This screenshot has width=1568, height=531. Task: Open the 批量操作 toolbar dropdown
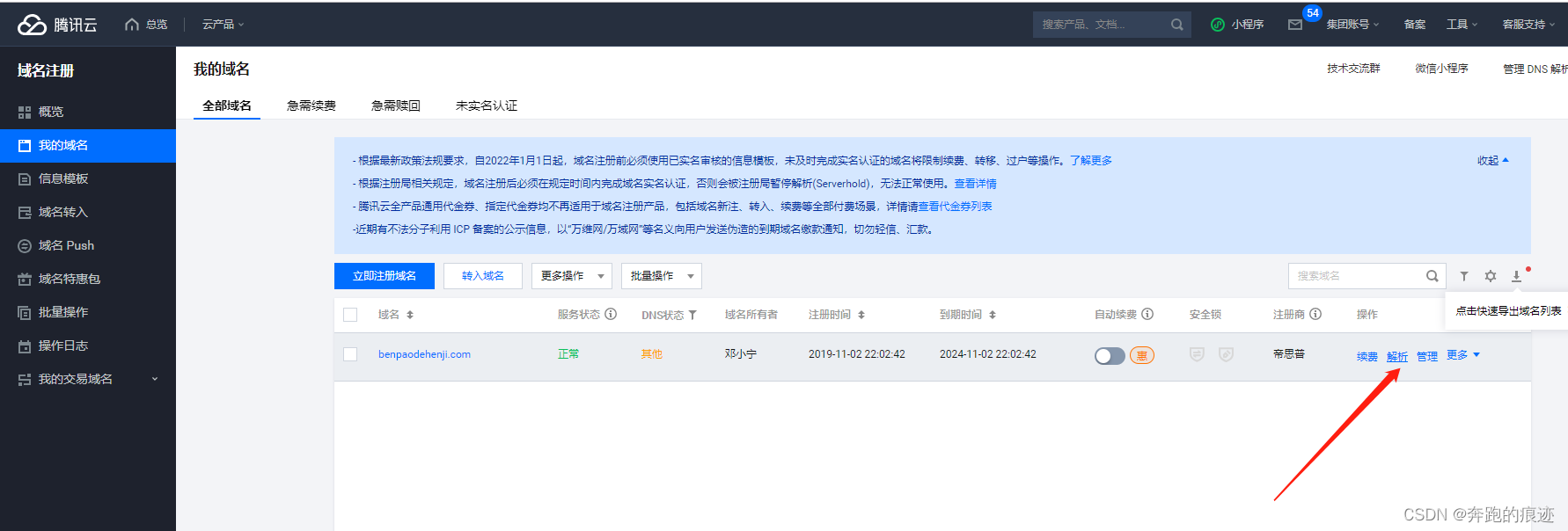coord(662,276)
